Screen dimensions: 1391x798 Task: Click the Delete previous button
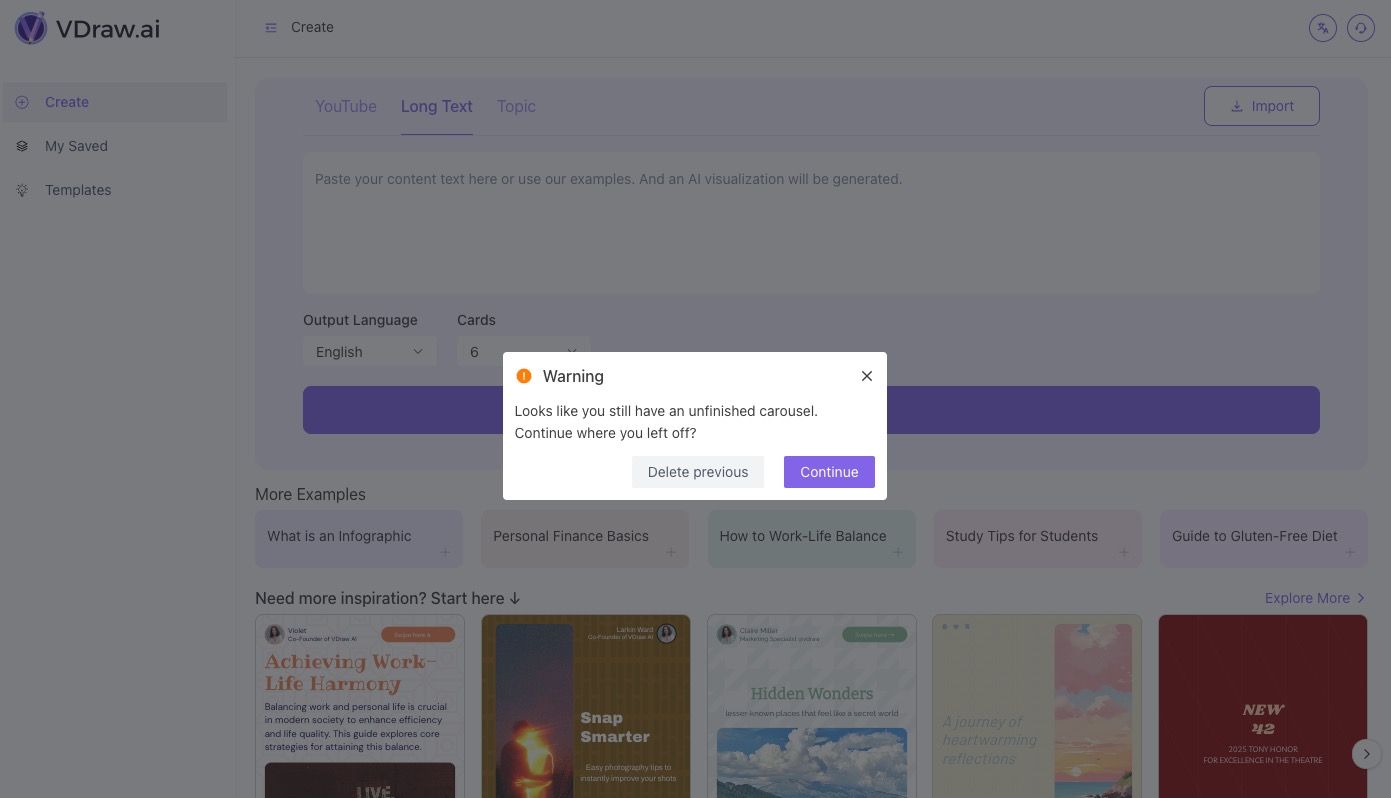click(697, 472)
